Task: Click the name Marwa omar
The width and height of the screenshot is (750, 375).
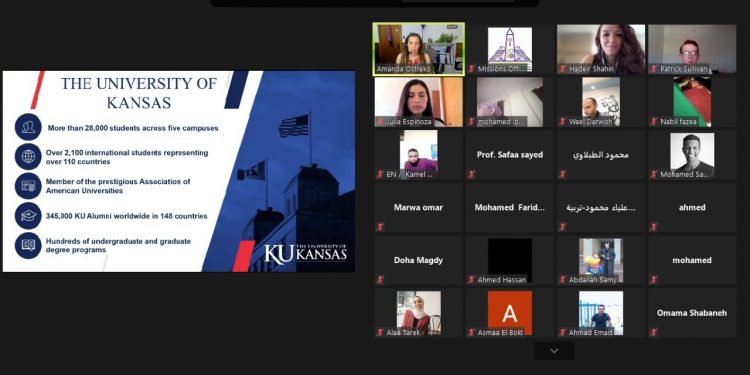Action: point(419,208)
